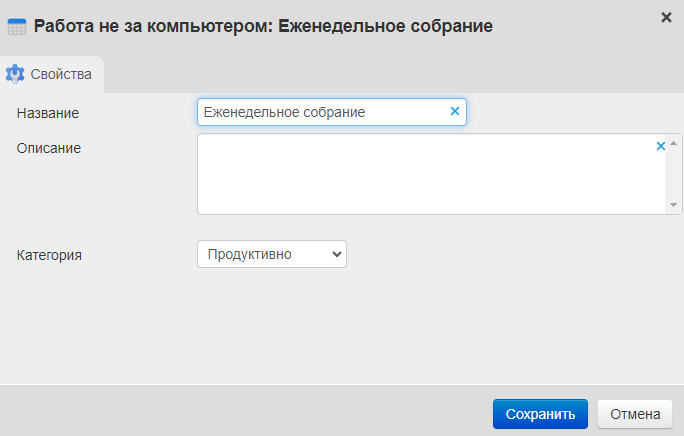Viewport: 684px width, 436px height.
Task: Close the dialog with the top-right X
Action: point(667,17)
